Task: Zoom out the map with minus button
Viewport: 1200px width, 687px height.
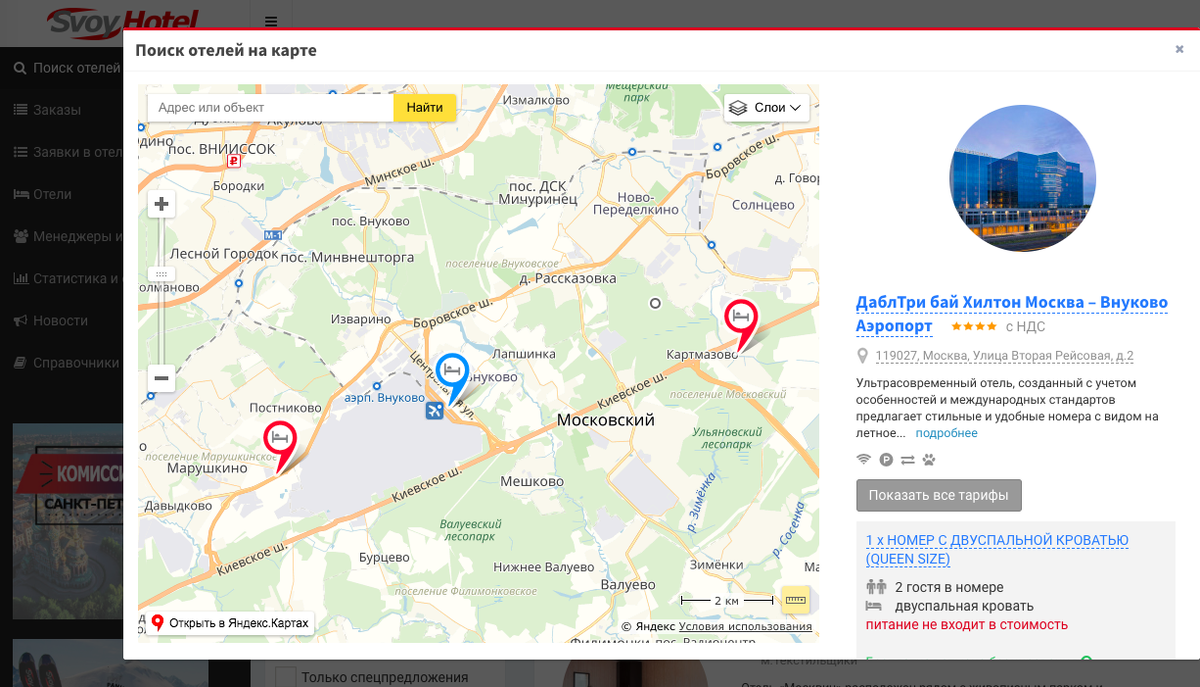Action: (x=161, y=378)
